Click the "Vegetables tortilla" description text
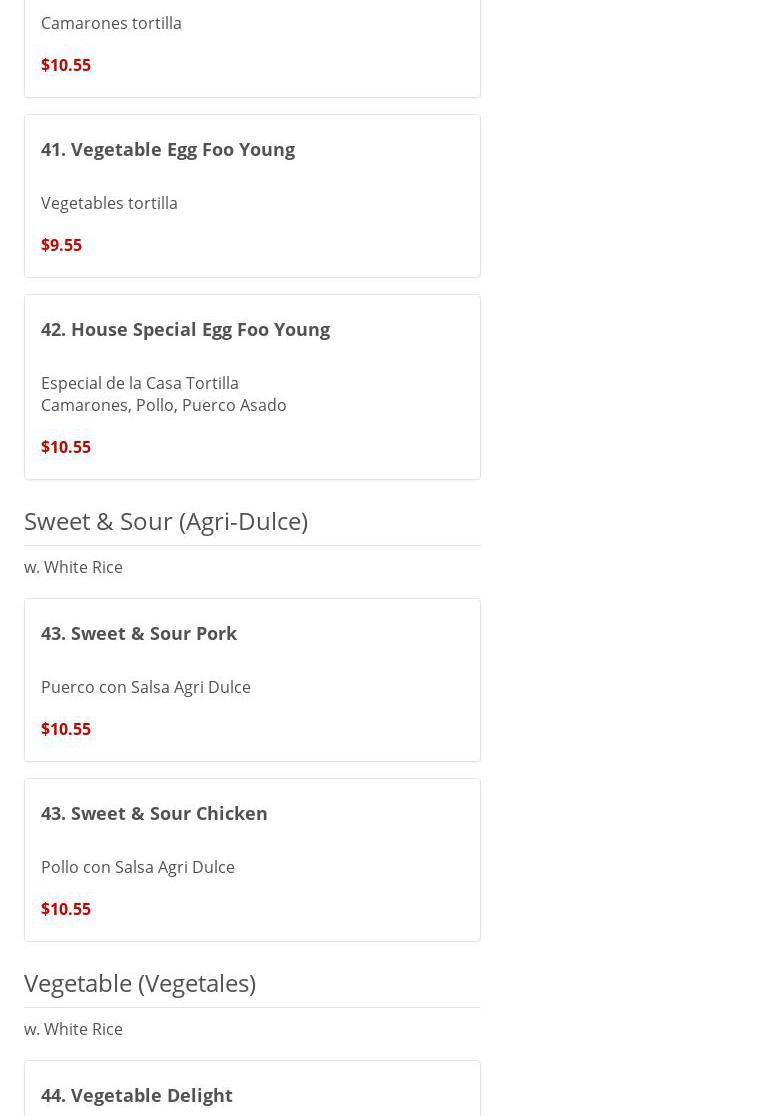Viewport: 770px width, 1116px height. [109, 203]
